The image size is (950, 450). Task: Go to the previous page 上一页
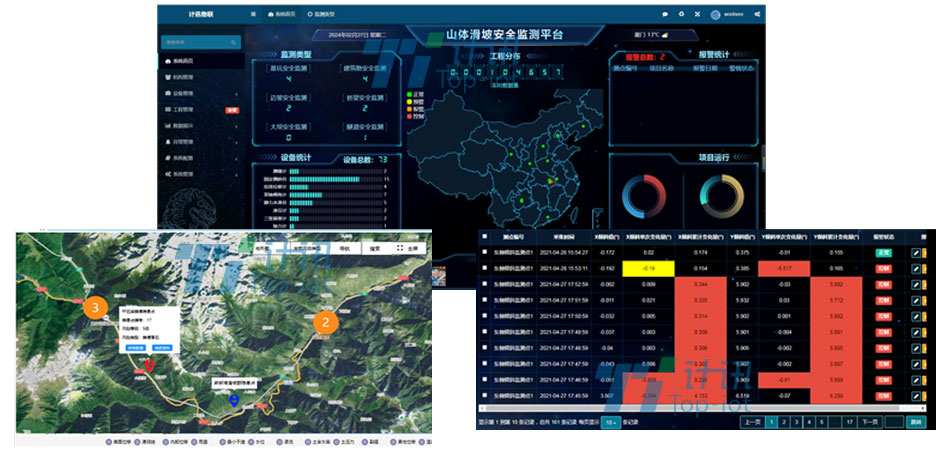[x=751, y=422]
